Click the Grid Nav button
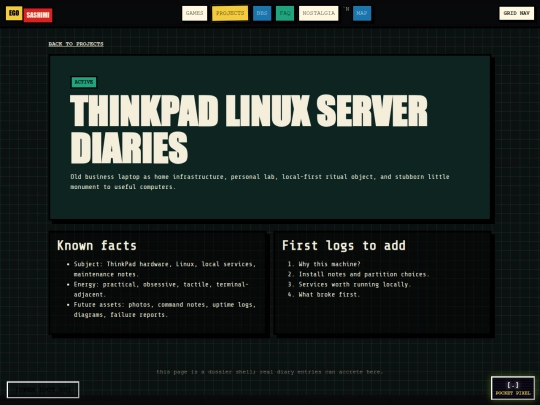The image size is (540, 405). coord(517,13)
